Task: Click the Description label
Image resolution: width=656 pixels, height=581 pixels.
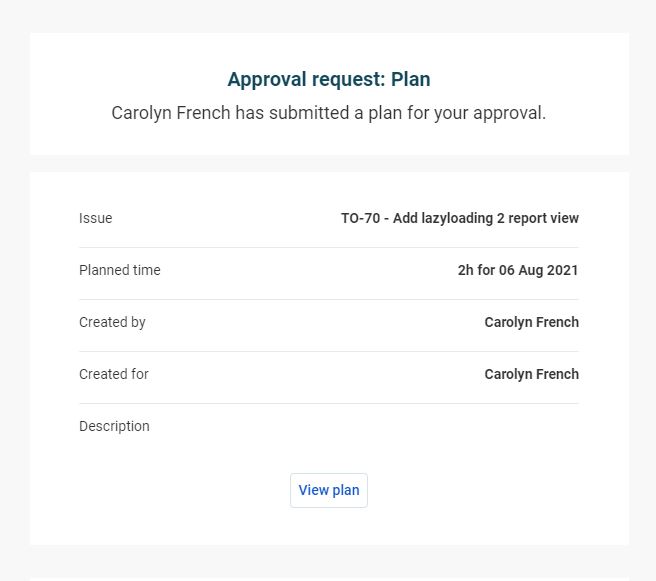Action: click(114, 426)
